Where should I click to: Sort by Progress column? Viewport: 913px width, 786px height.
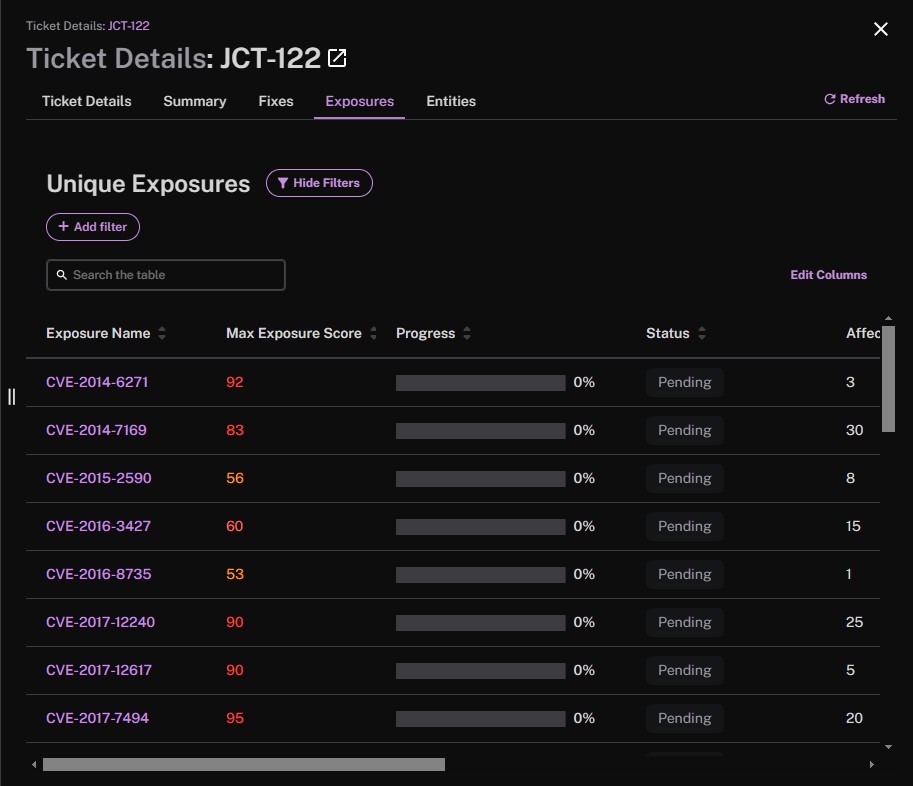point(466,333)
